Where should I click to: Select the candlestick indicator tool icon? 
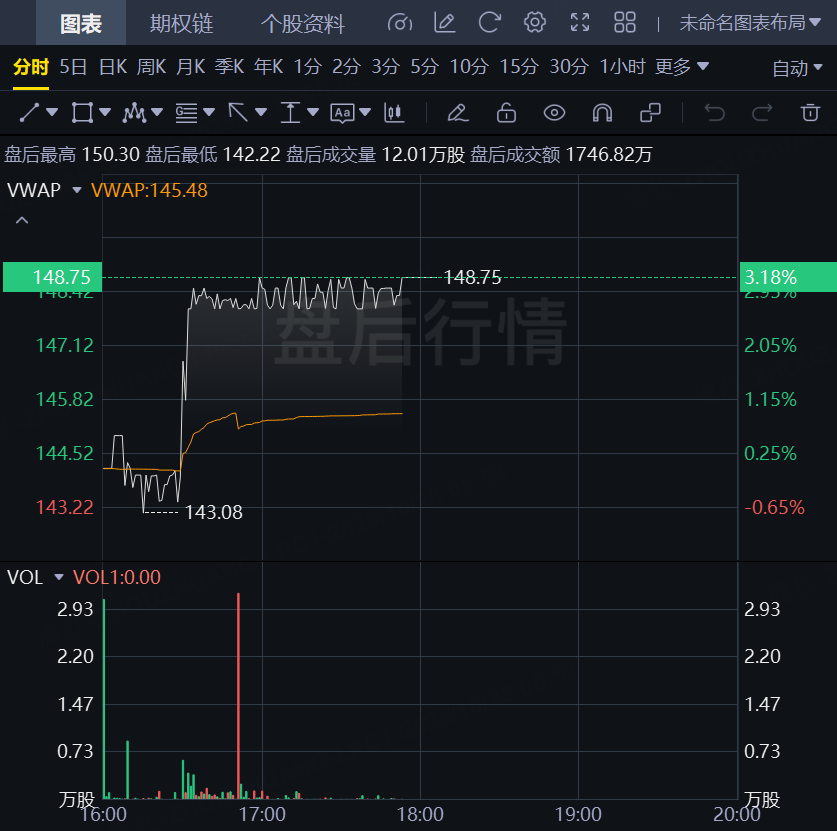click(394, 112)
